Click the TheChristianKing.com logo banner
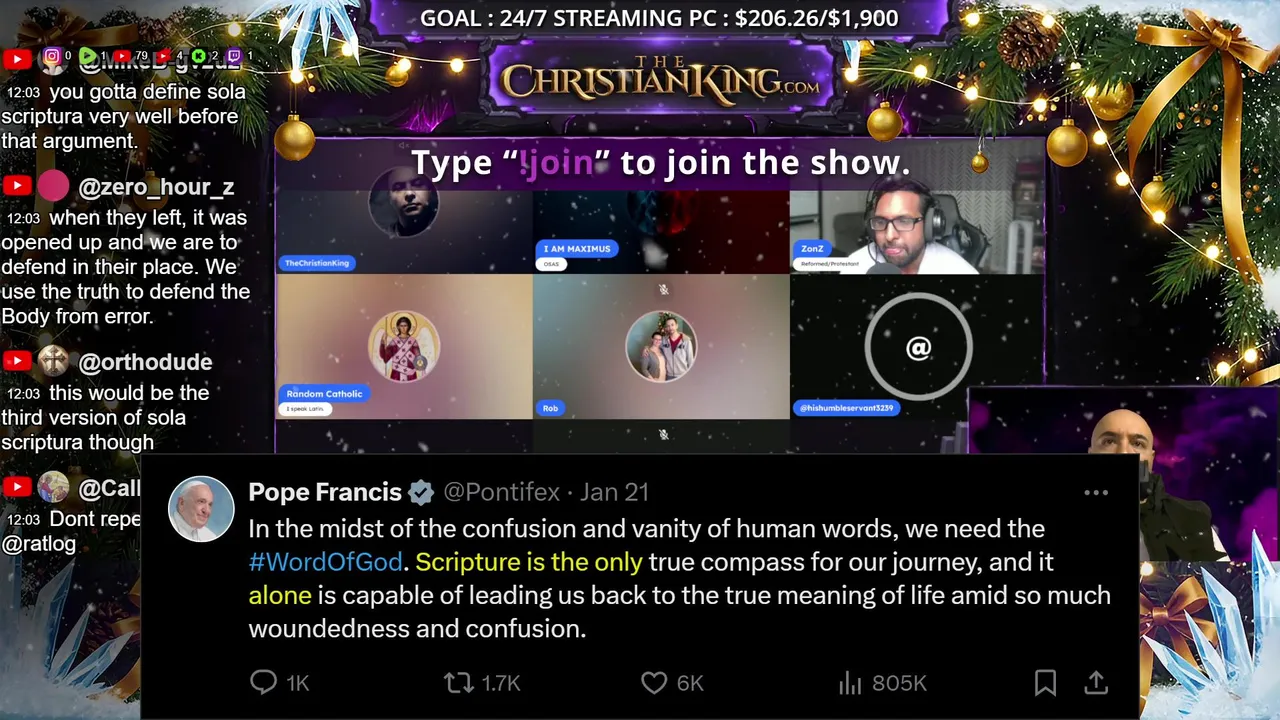The height and width of the screenshot is (720, 1280). [x=661, y=79]
